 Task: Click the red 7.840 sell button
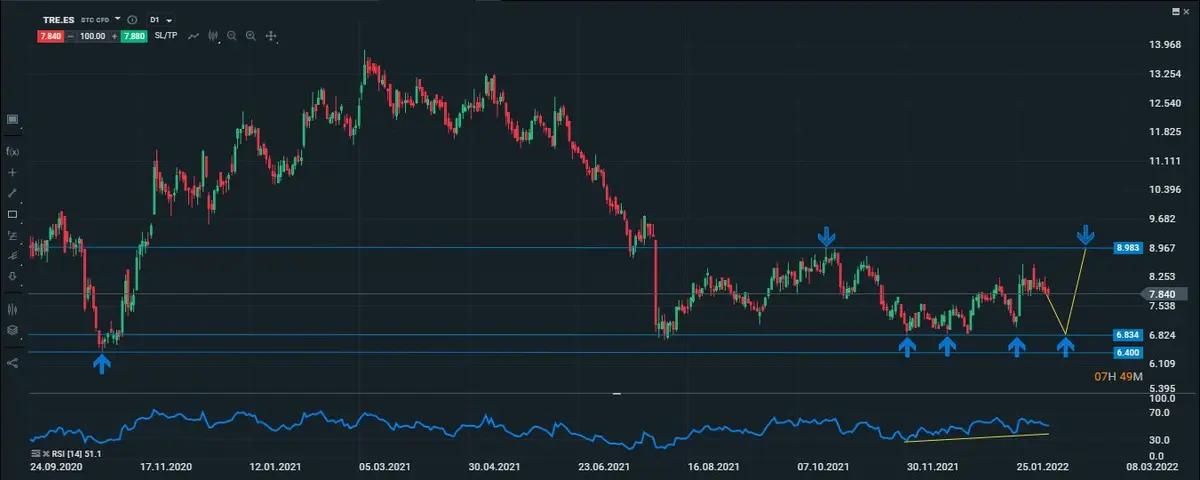51,36
